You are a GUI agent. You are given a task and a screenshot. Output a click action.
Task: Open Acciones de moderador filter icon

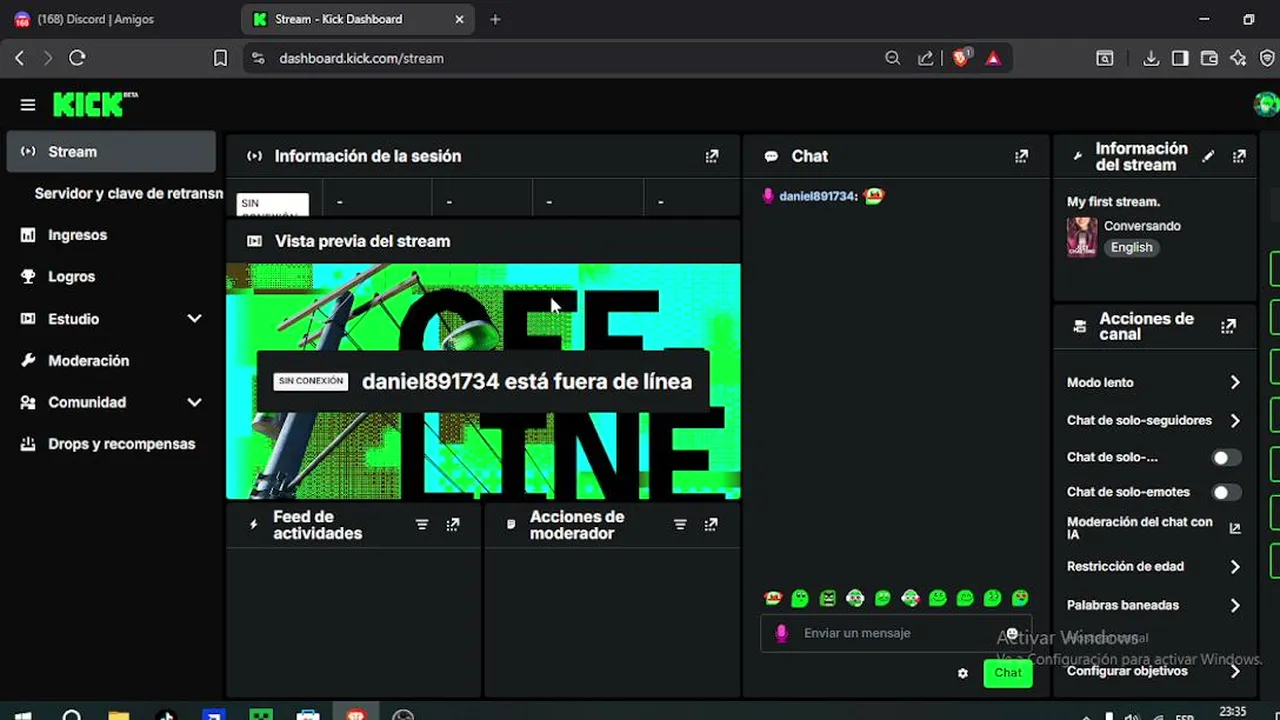680,524
